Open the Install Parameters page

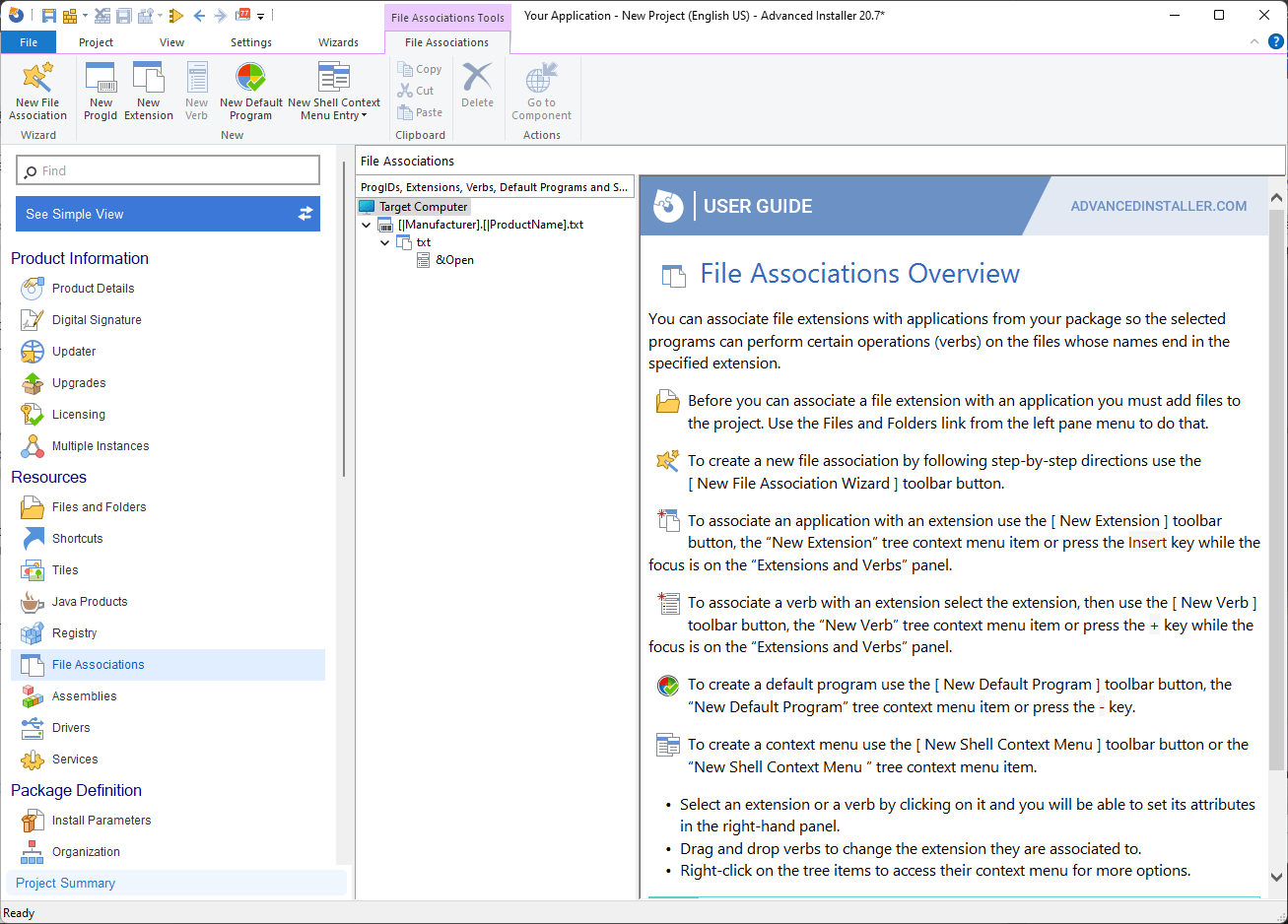coord(102,821)
